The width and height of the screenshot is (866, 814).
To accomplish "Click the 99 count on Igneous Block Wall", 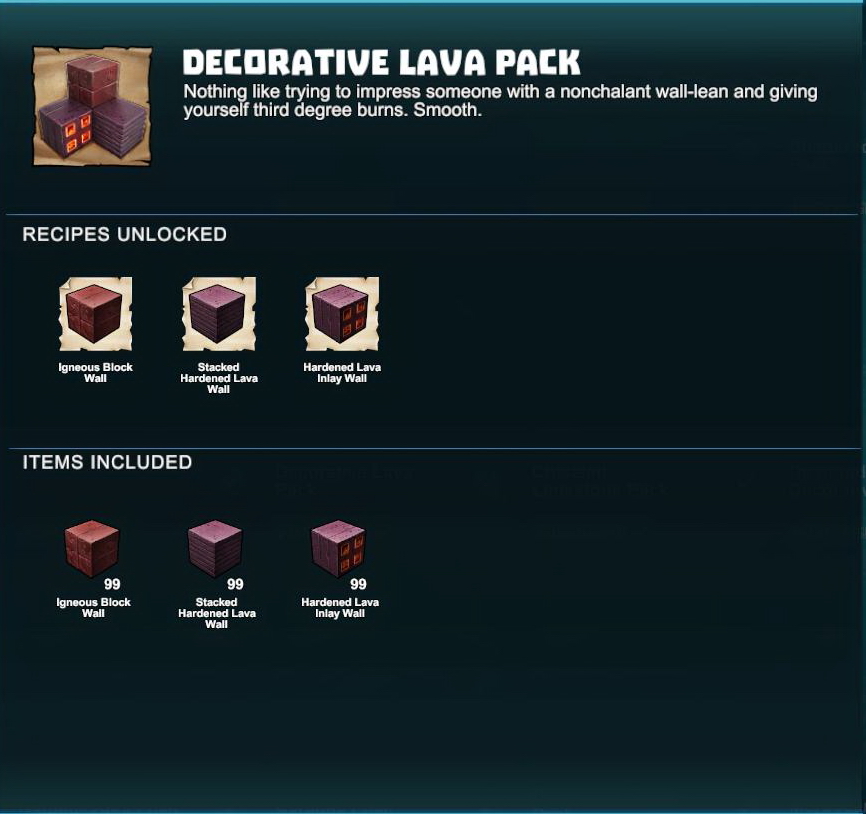I will pyautogui.click(x=112, y=584).
